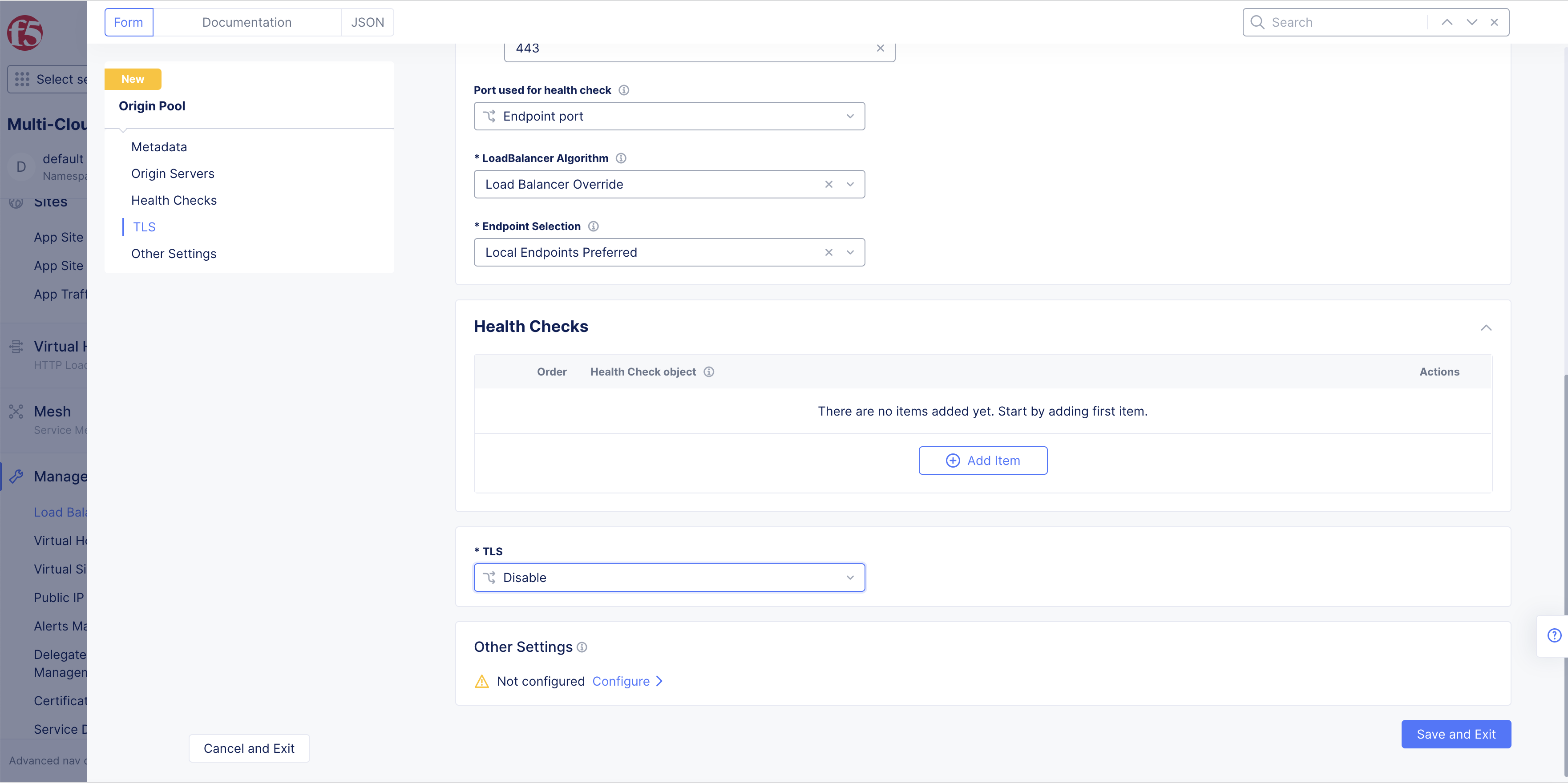The height and width of the screenshot is (784, 1568).
Task: Click the Mesh service icon in sidebar
Action: 16,411
